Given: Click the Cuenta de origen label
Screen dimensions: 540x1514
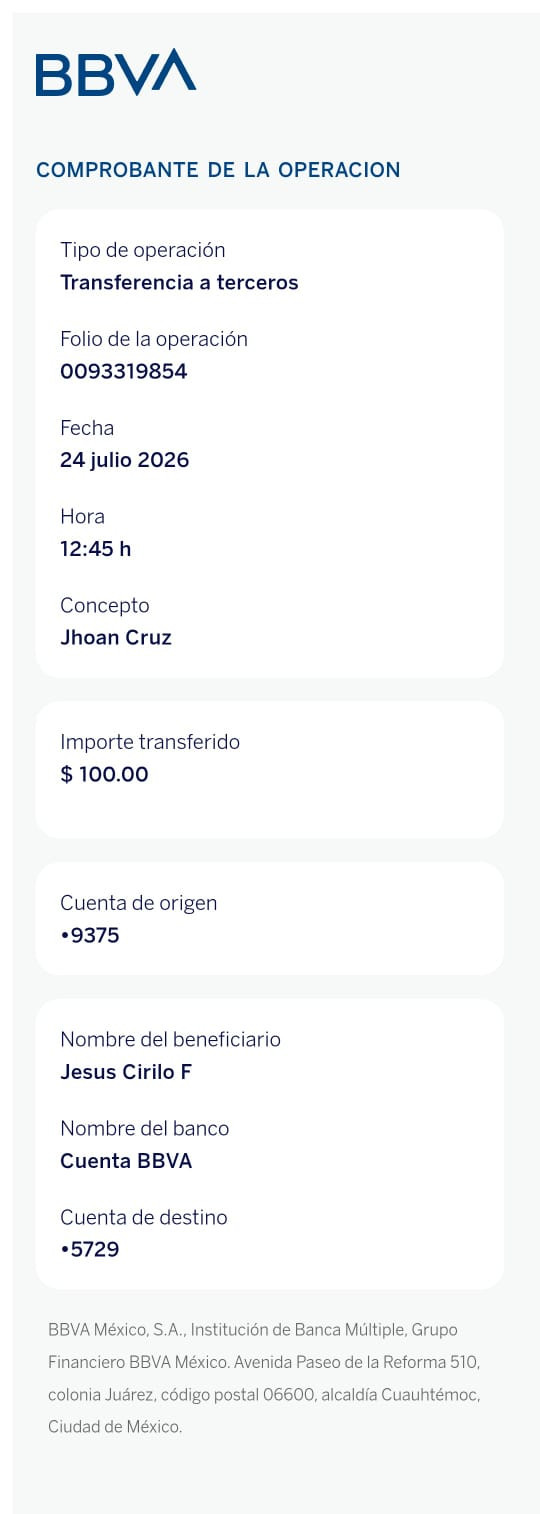Looking at the screenshot, I should [139, 903].
